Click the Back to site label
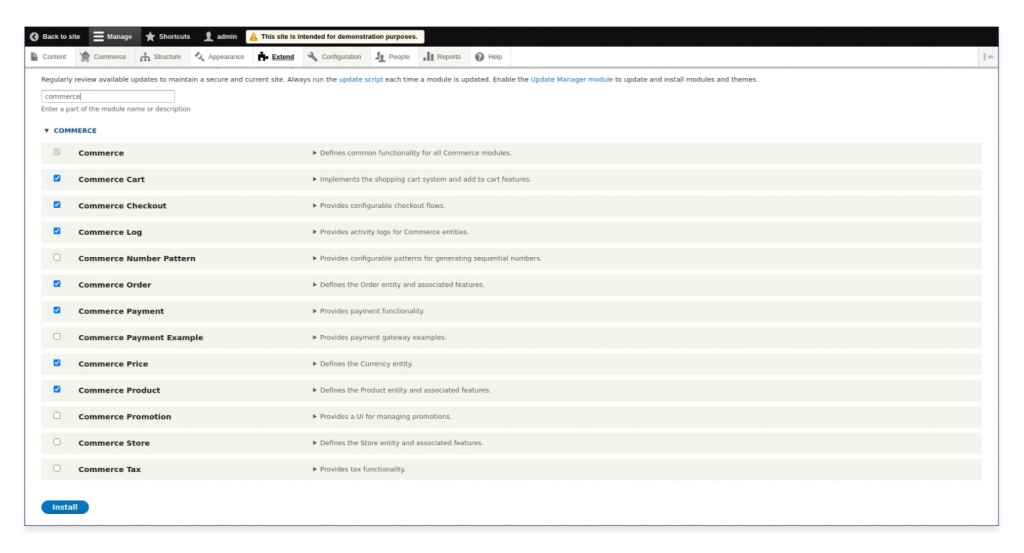The width and height of the screenshot is (1024, 553). point(61,37)
